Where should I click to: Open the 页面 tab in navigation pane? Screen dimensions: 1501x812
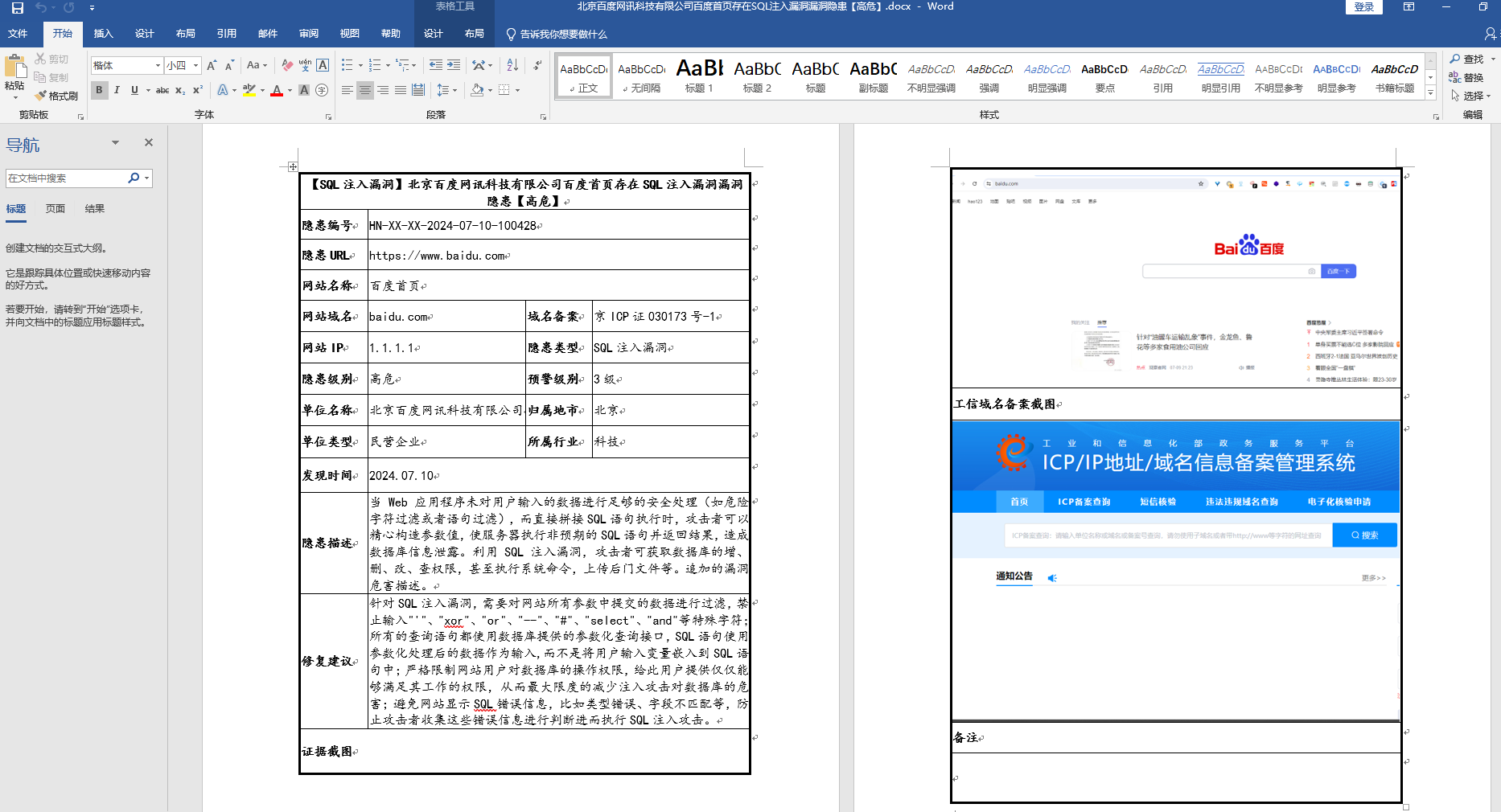click(x=56, y=209)
